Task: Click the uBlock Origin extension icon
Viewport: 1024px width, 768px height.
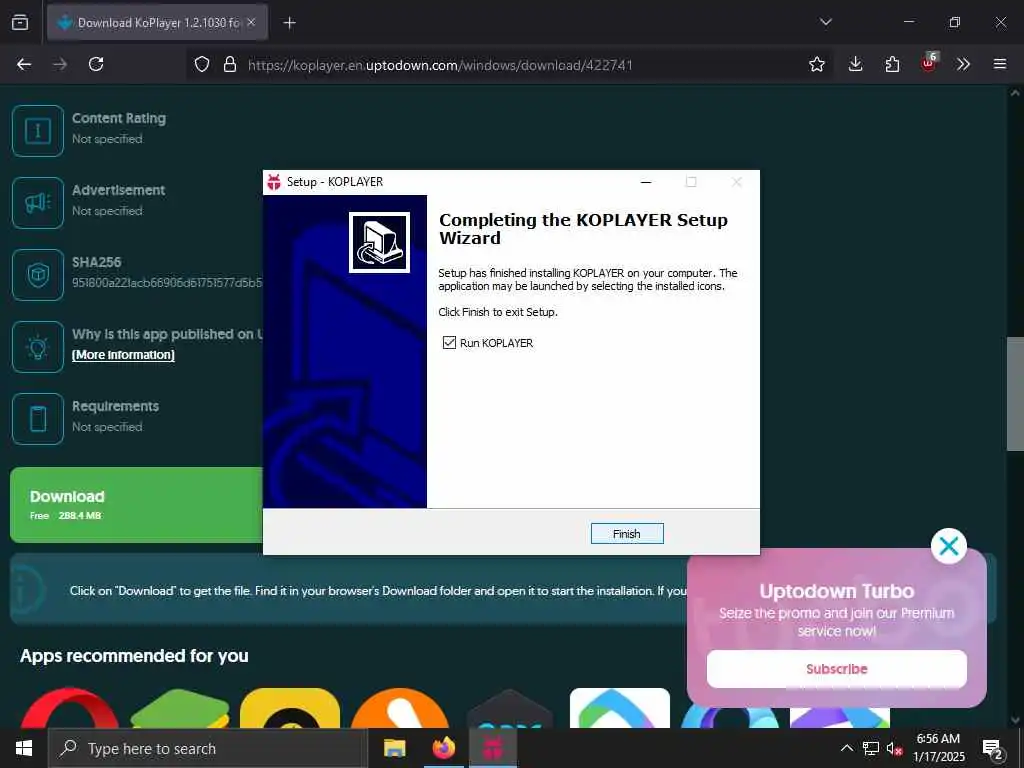Action: point(929,63)
